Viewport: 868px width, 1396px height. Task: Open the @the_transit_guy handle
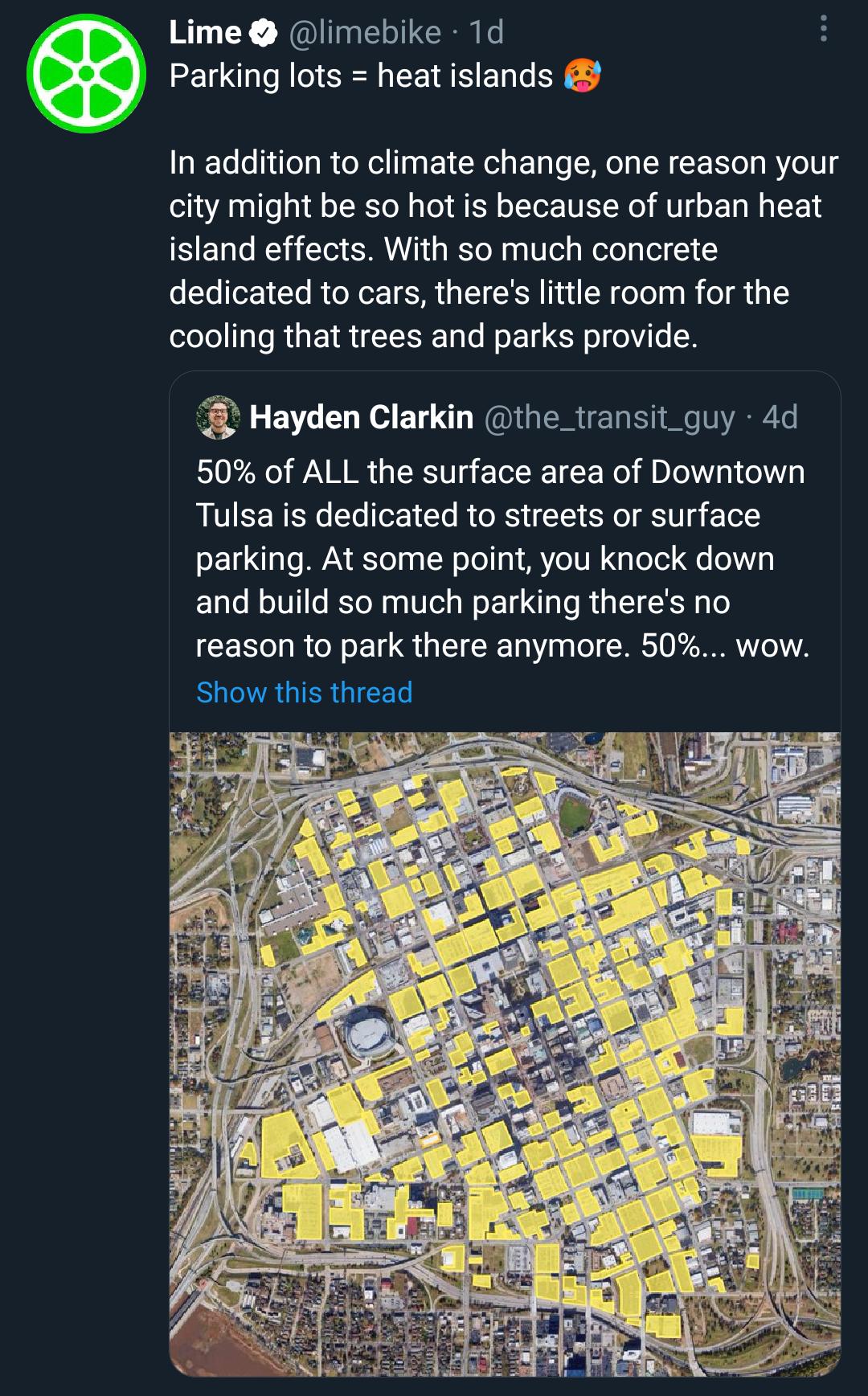tap(609, 417)
